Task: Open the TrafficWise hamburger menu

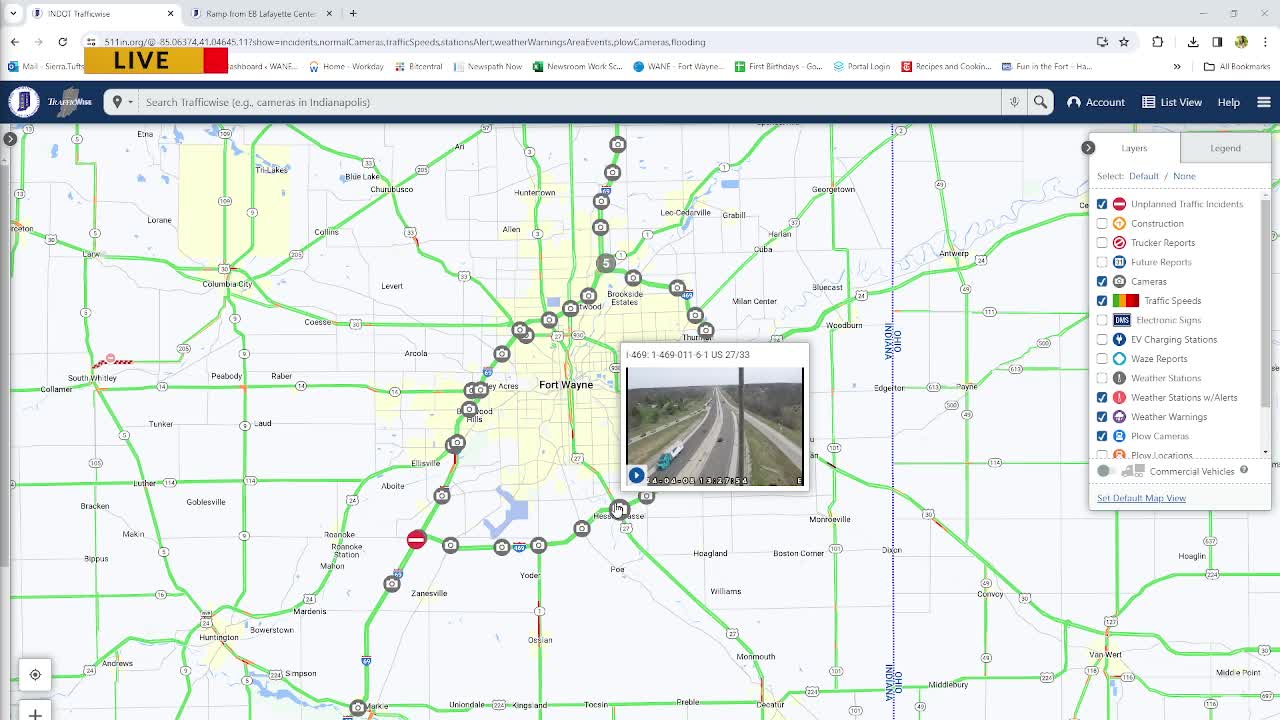Action: [1264, 101]
